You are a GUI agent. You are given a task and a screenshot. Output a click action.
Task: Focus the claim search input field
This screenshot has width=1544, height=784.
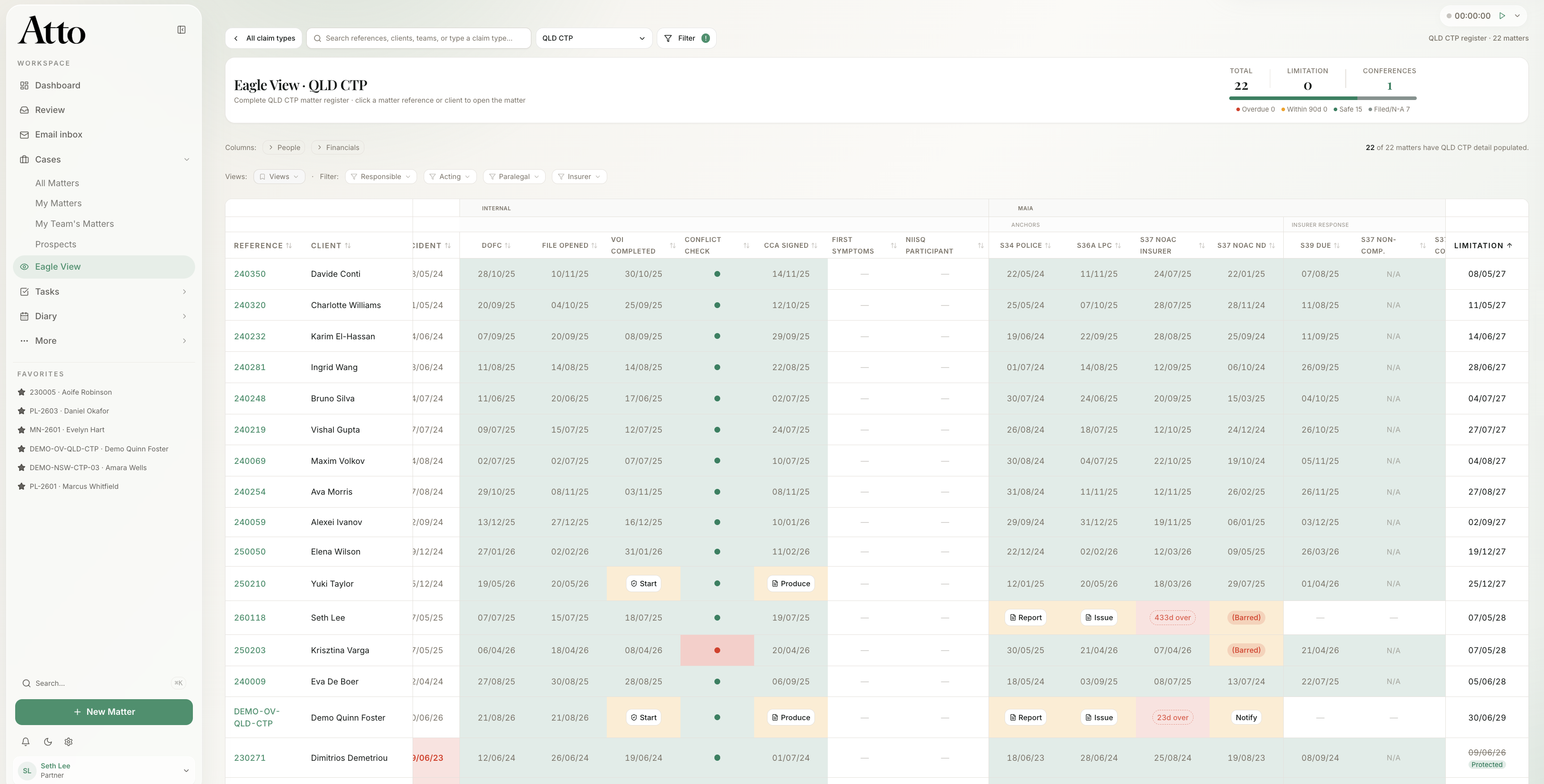tap(418, 38)
